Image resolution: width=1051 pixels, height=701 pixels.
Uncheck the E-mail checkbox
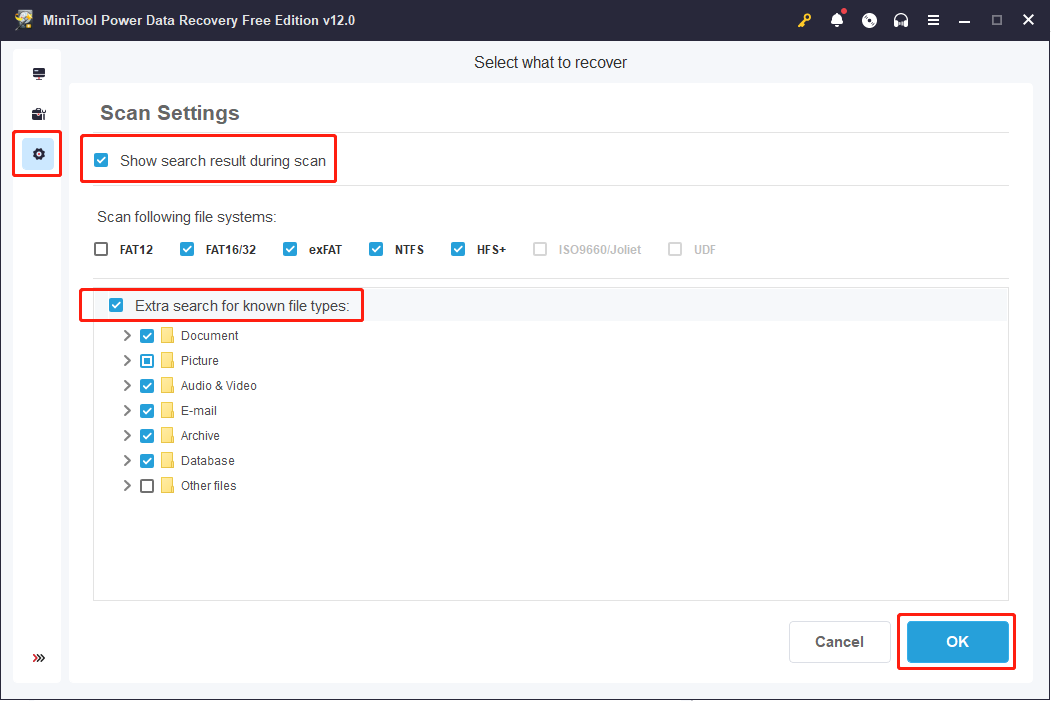147,411
